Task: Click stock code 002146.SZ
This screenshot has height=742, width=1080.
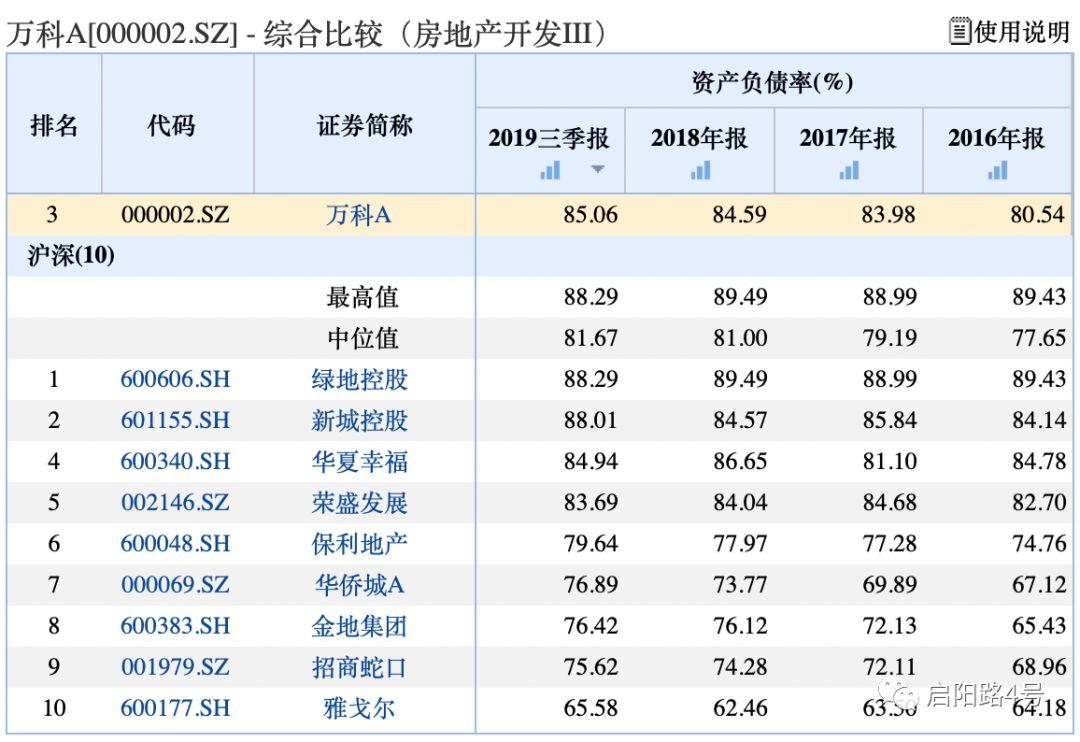Action: point(176,502)
